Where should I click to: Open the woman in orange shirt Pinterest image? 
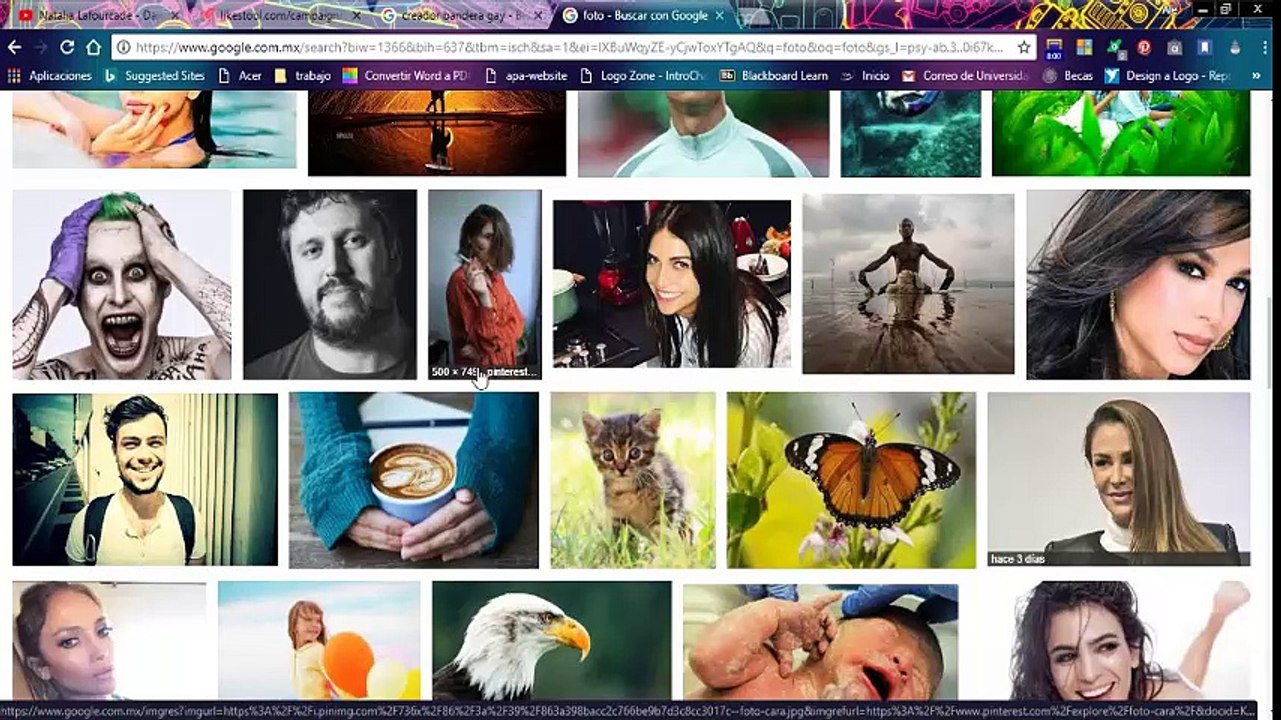click(x=485, y=285)
